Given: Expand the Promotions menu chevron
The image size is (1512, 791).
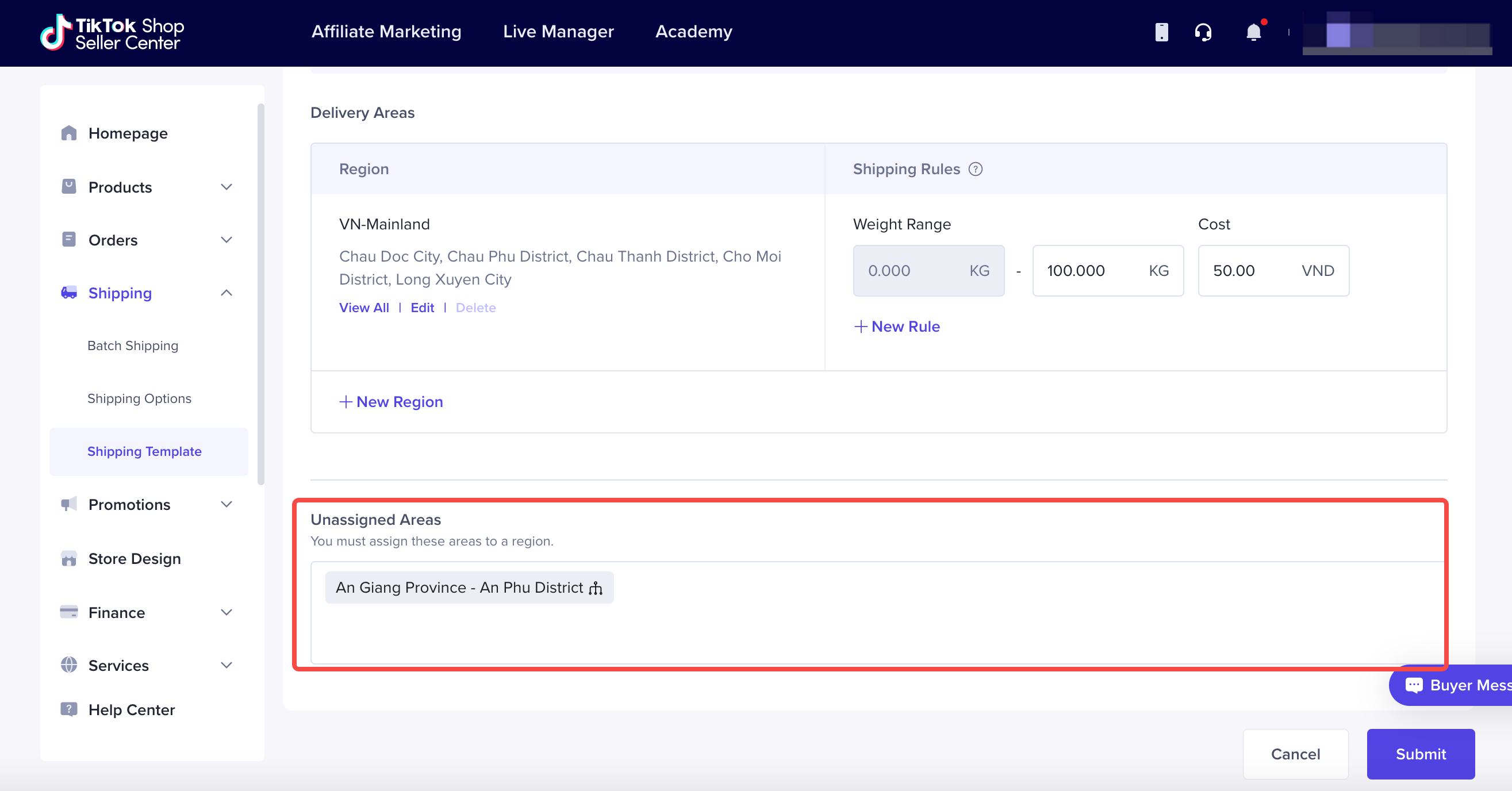Looking at the screenshot, I should [227, 504].
